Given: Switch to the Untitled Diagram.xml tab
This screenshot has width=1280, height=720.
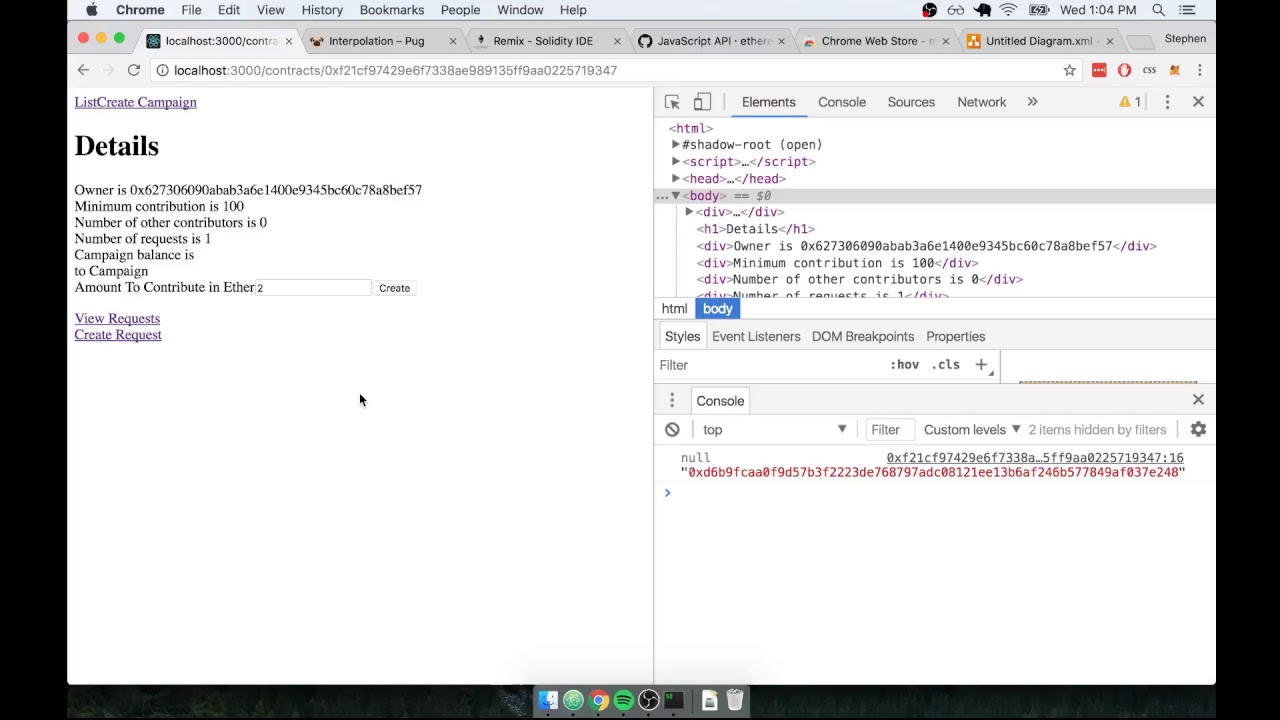Looking at the screenshot, I should point(1037,41).
